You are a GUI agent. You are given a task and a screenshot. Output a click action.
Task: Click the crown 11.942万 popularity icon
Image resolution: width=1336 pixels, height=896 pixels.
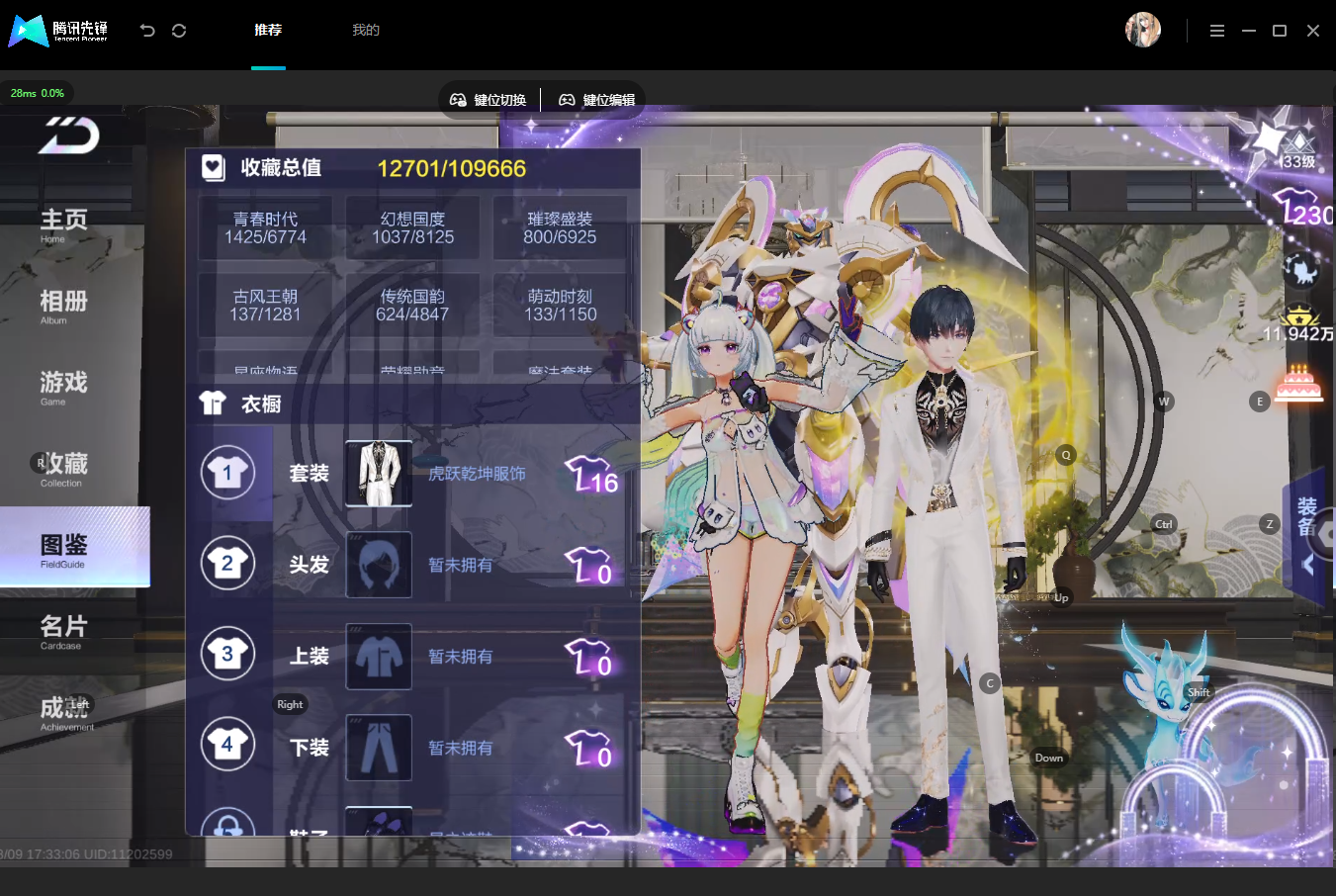1298,323
